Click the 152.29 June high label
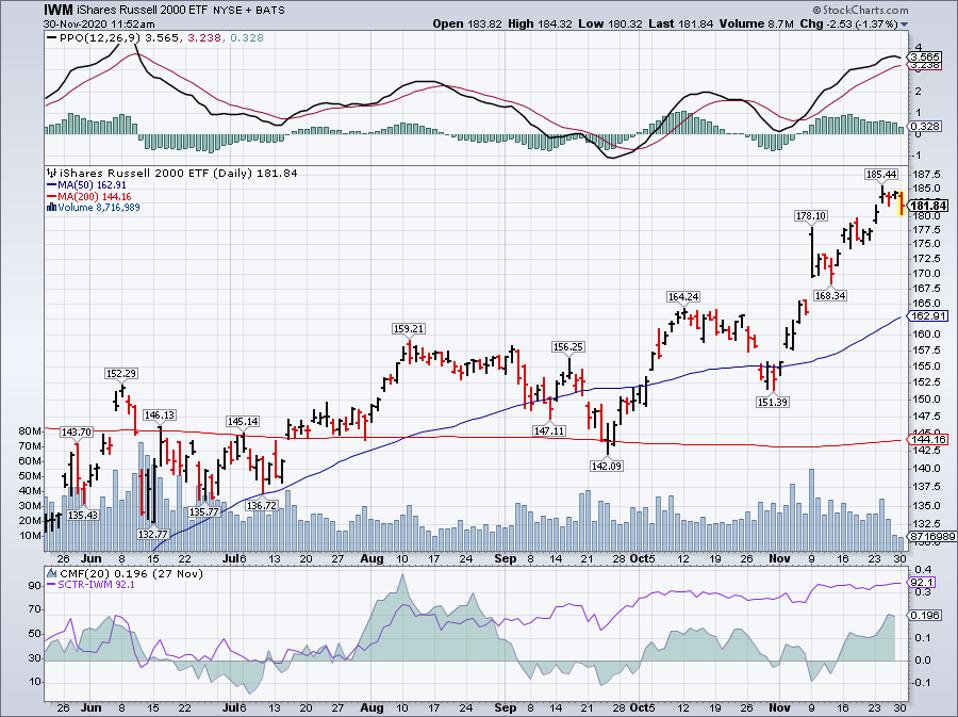 click(x=121, y=373)
